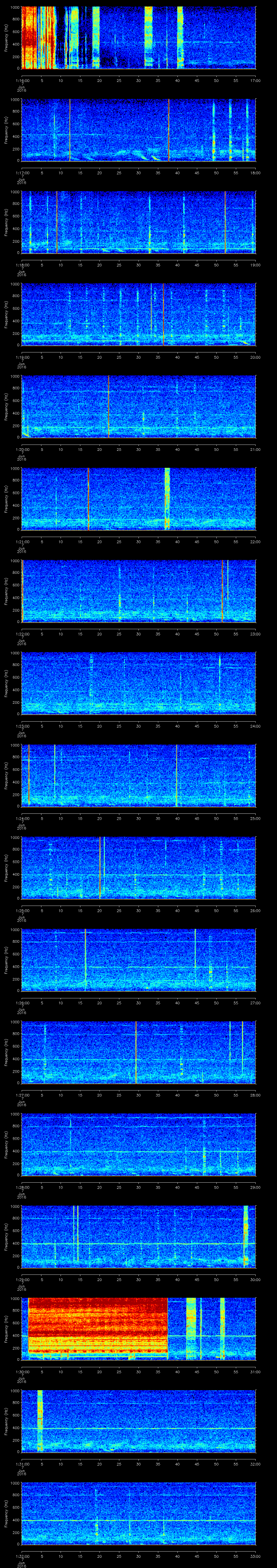The height and width of the screenshot is (1568, 277).
Task: Click the spectrogram panel starting at 1:21:00
Action: (138, 499)
